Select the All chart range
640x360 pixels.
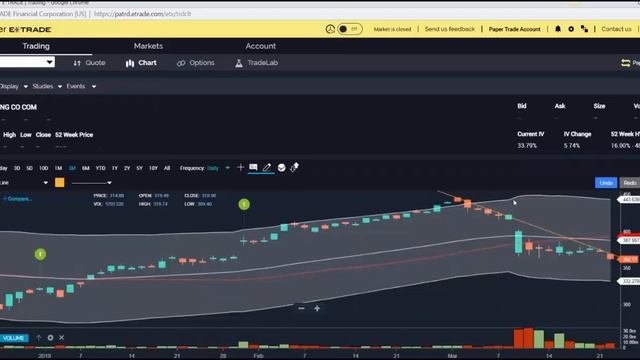(167, 168)
